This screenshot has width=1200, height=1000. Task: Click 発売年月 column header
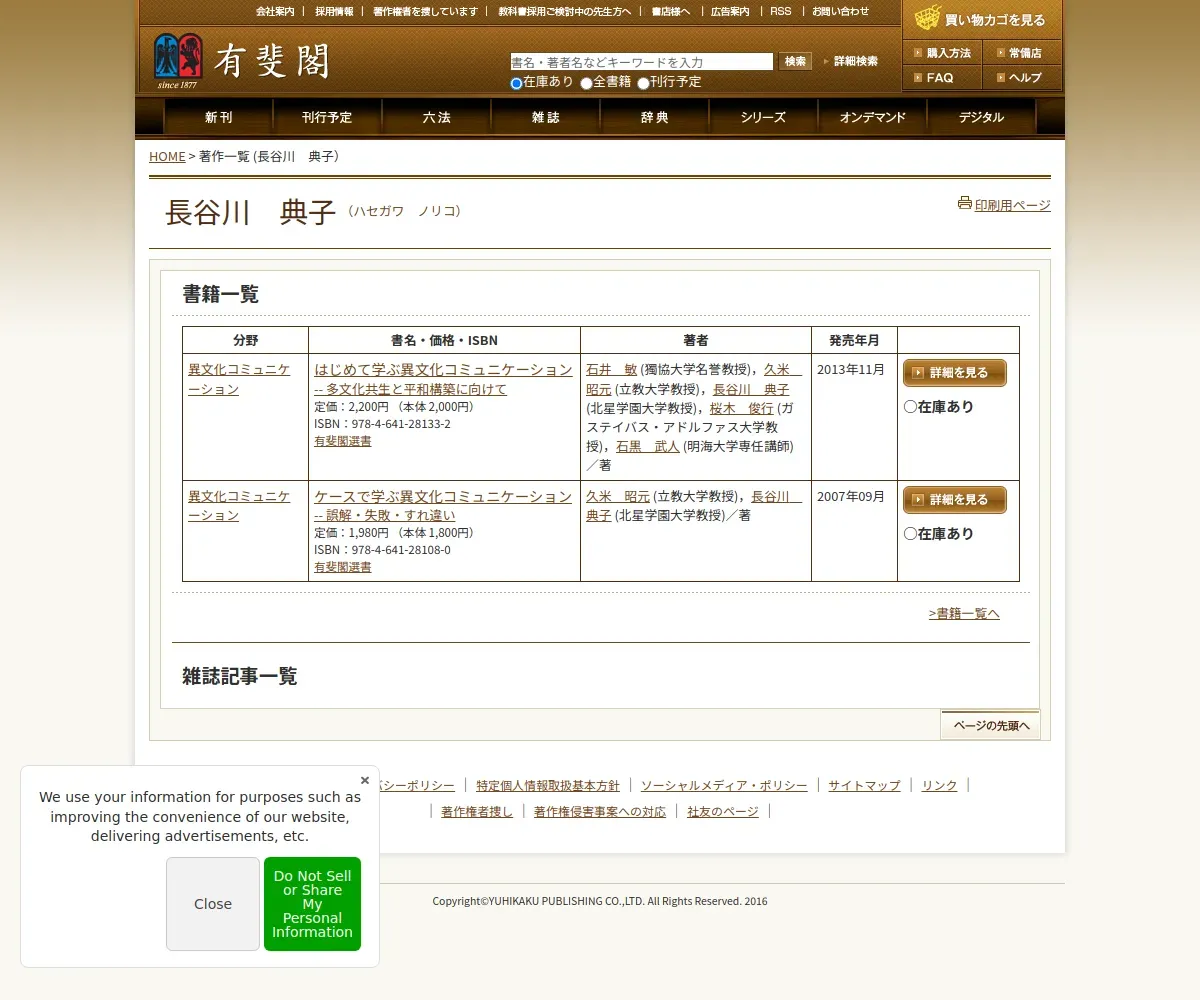(854, 340)
